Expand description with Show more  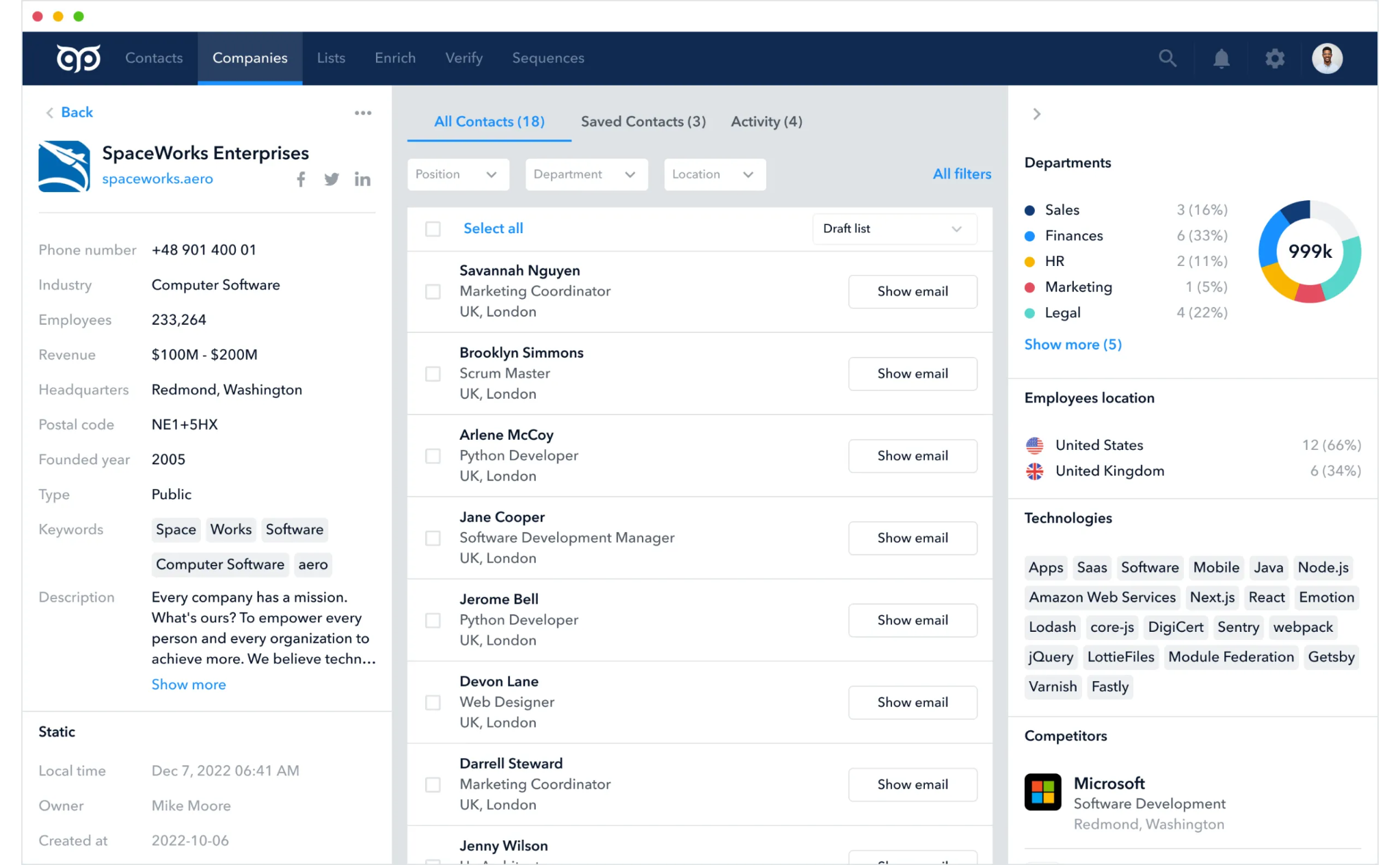tap(189, 684)
